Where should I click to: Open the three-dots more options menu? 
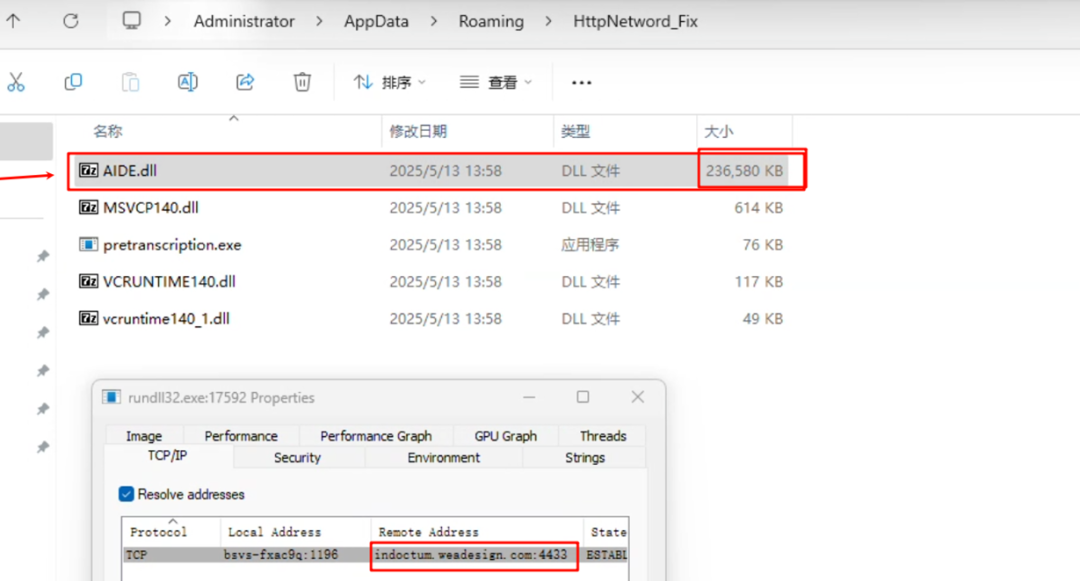point(581,83)
